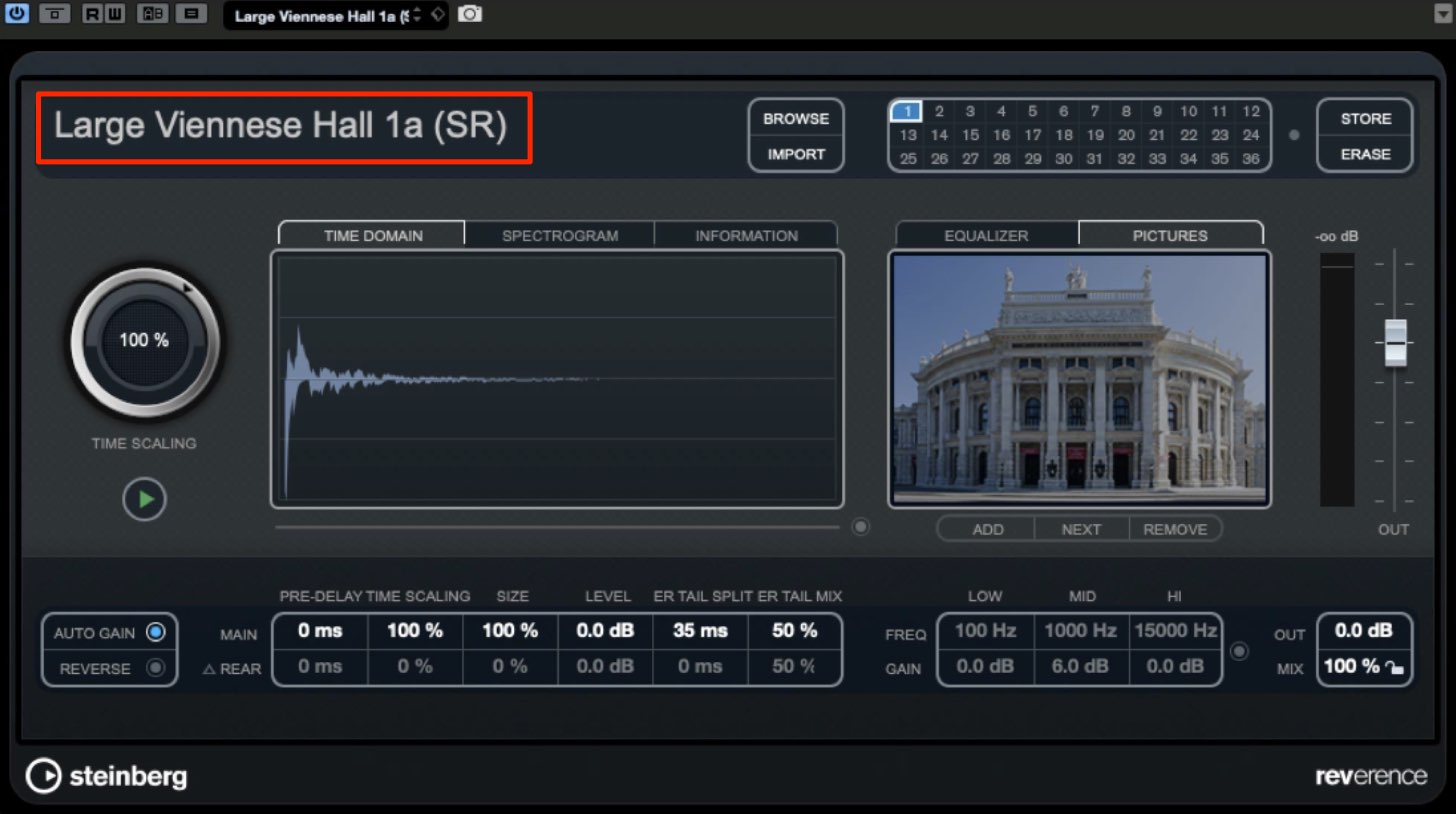Open the preset name dropdown in toolbar
The height and width of the screenshot is (814, 1456).
[321, 15]
